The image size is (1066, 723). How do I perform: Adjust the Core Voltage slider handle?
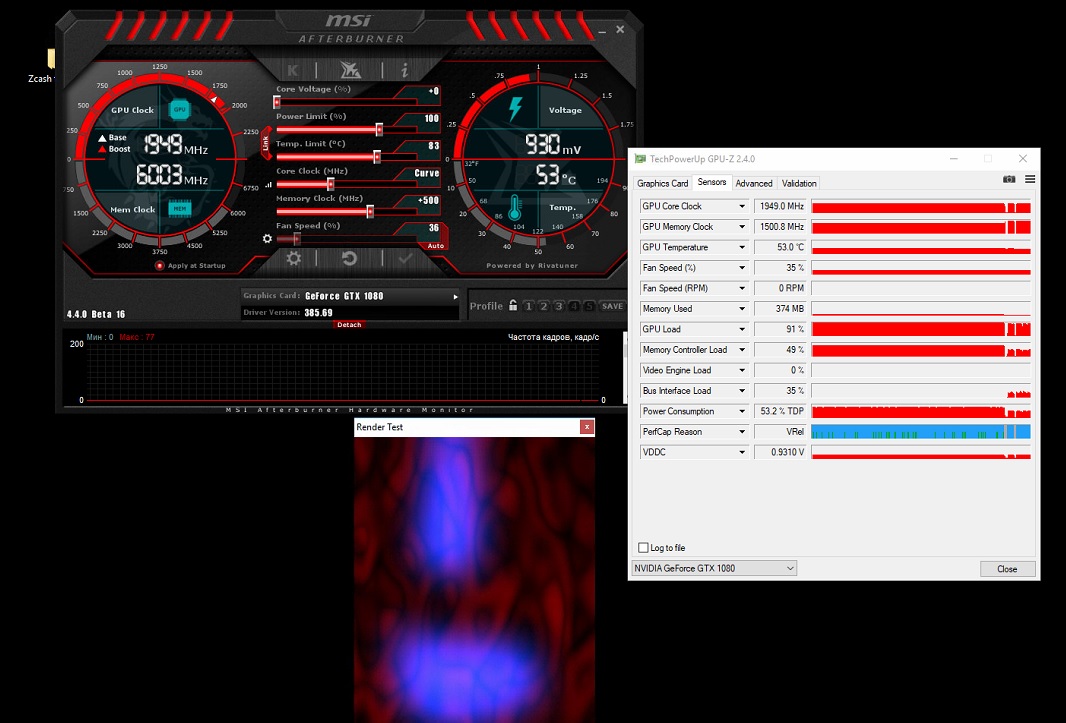[x=277, y=102]
